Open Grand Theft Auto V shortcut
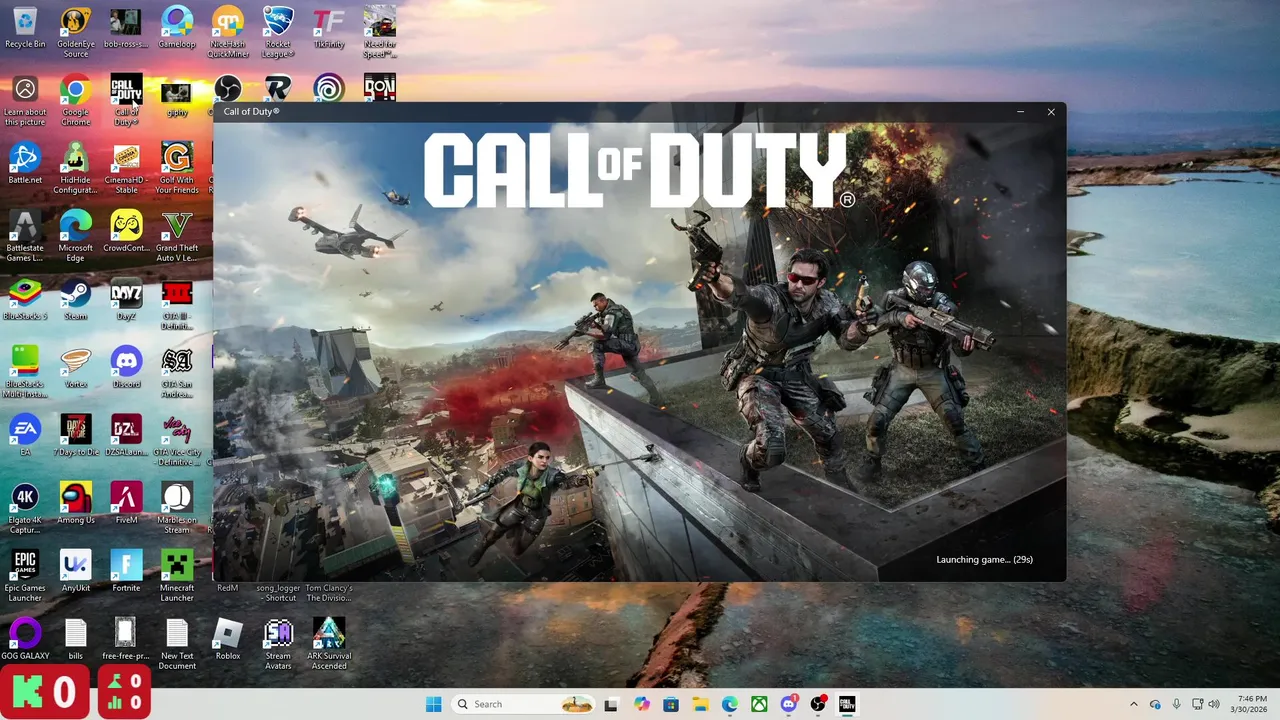This screenshot has height=720, width=1280. 177,236
